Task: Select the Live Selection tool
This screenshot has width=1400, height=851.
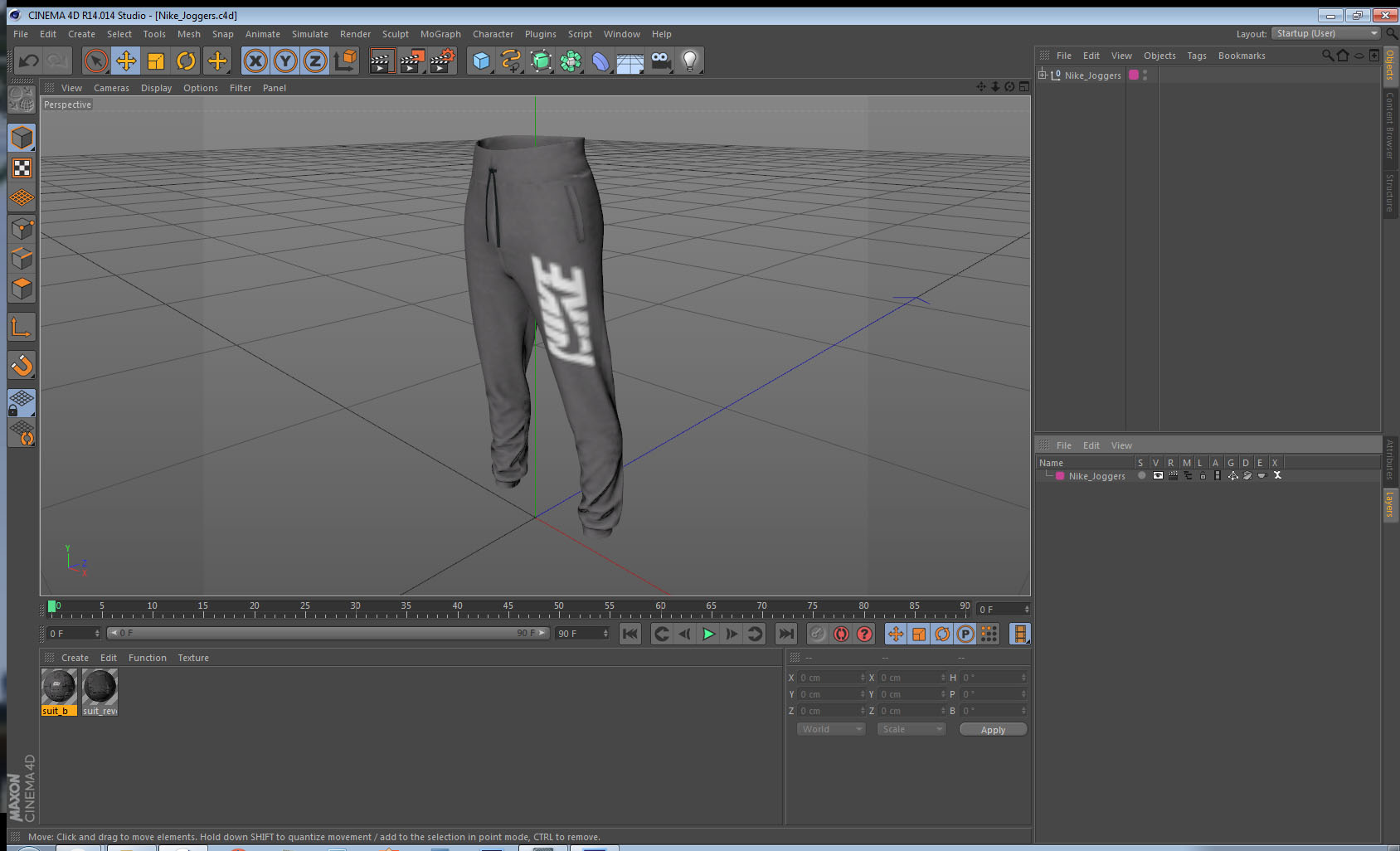Action: (x=96, y=61)
